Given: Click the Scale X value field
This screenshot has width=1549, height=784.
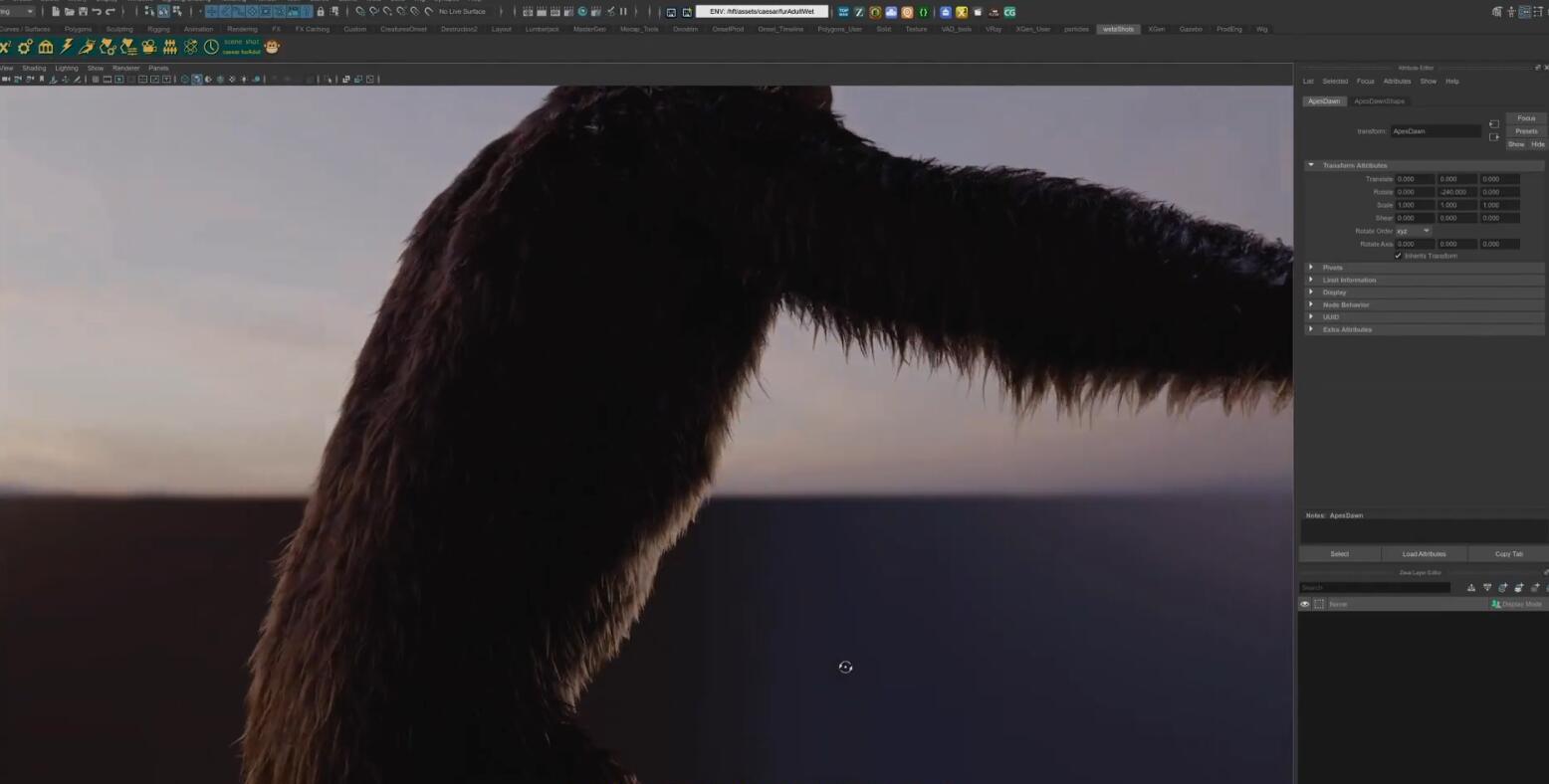Looking at the screenshot, I should click(1415, 205).
